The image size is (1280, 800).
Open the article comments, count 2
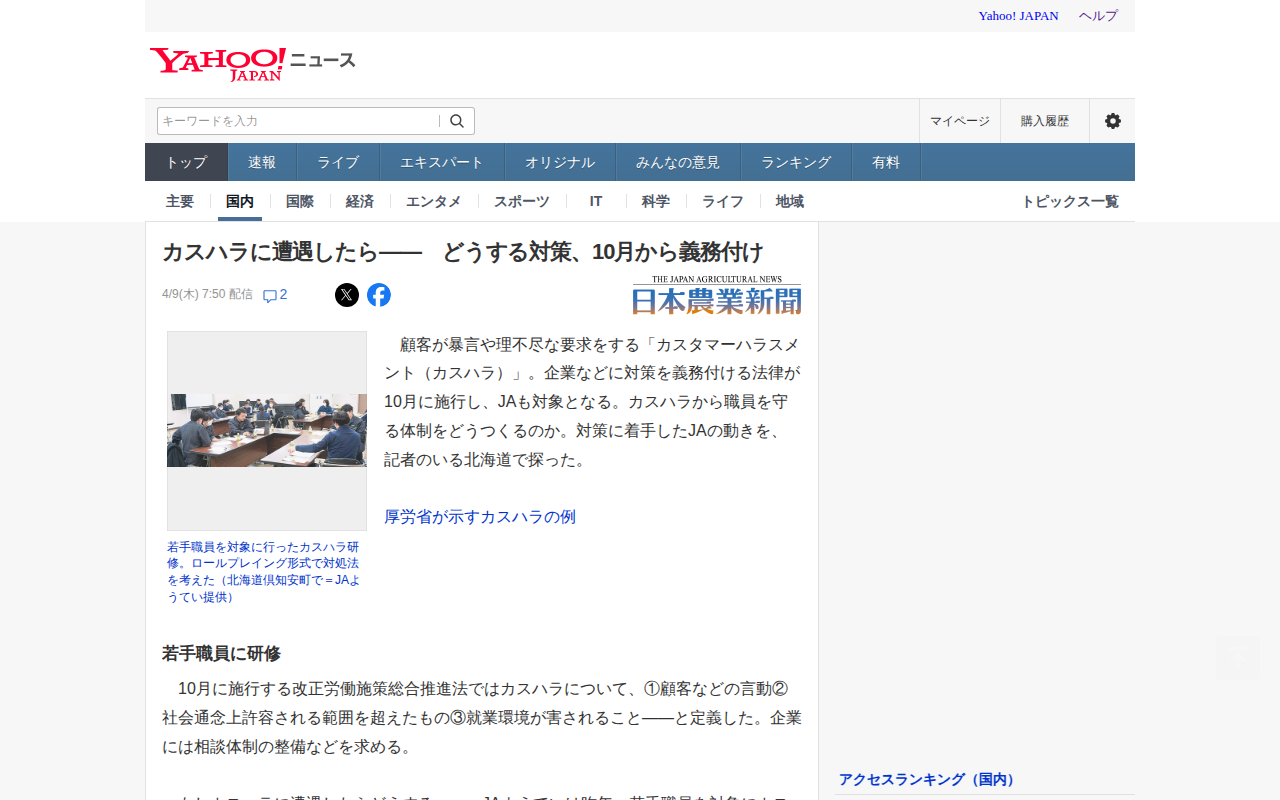pos(275,295)
